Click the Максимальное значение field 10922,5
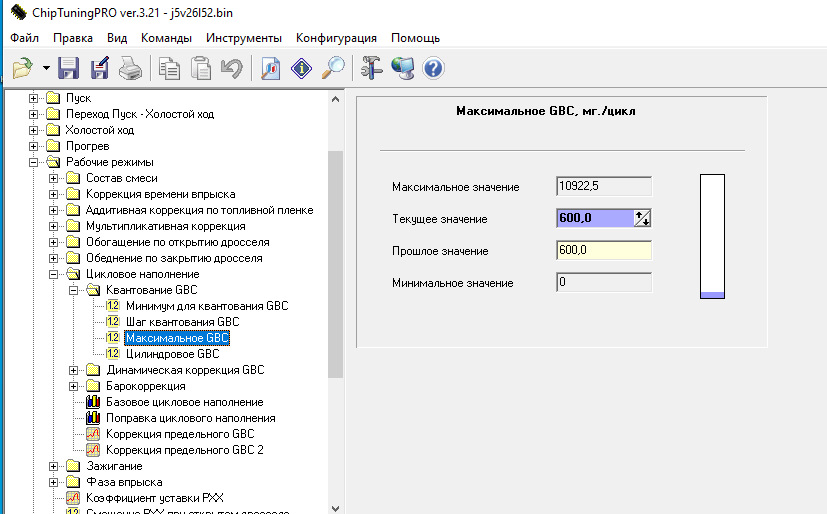 604,186
